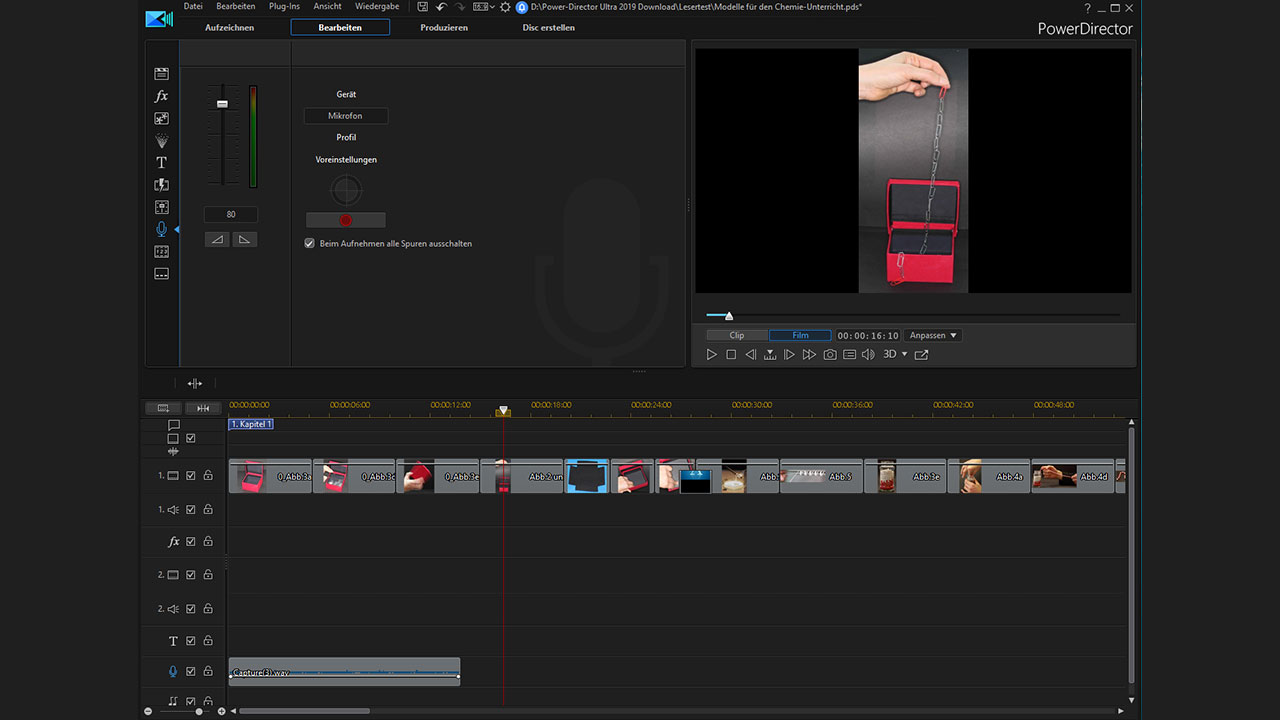Toggle 'Beim Aufnehmen alle Spuren ausschalten' checkbox
The height and width of the screenshot is (720, 1280).
tap(310, 243)
